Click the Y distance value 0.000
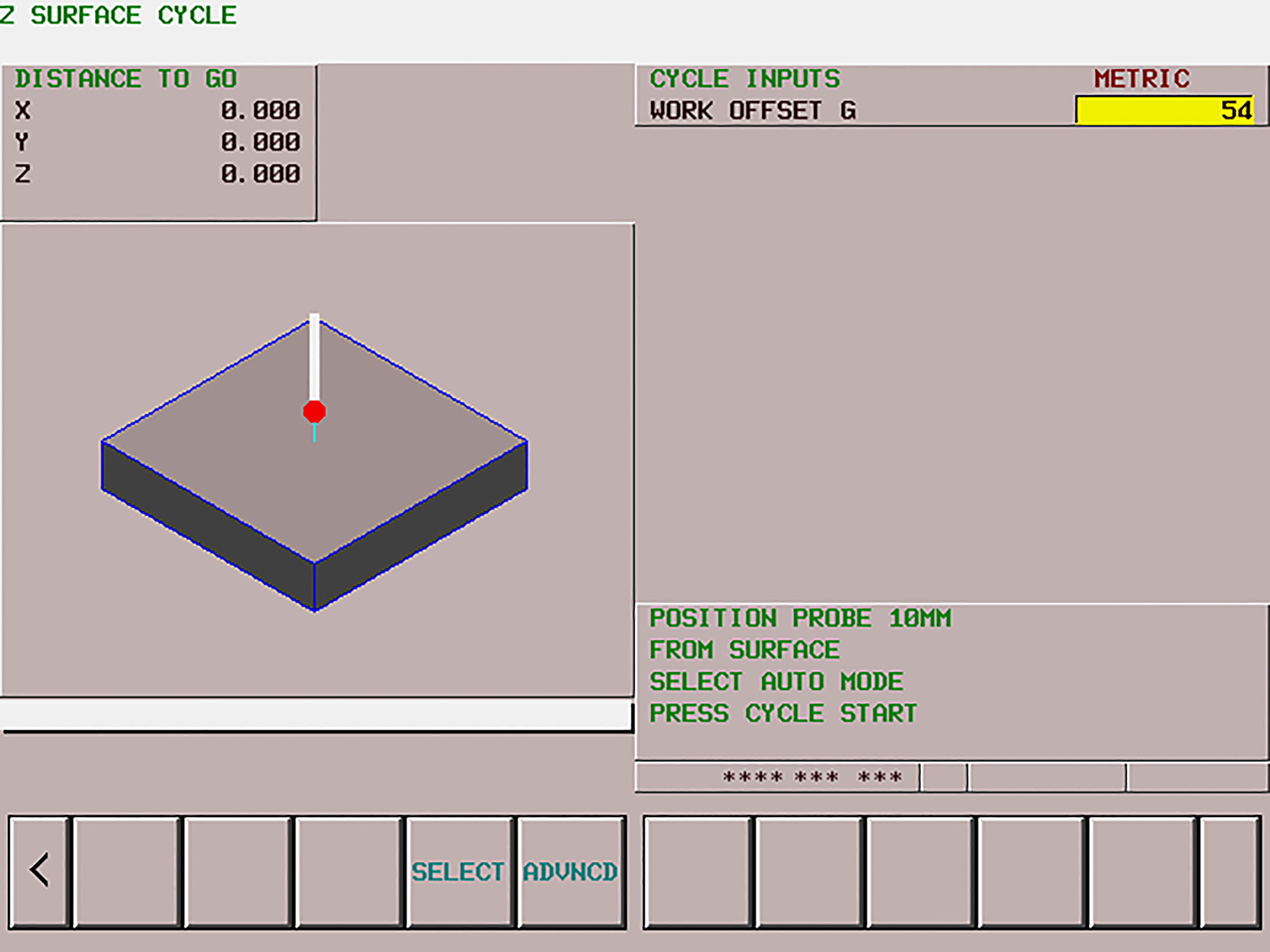The width and height of the screenshot is (1270, 952). [260, 142]
